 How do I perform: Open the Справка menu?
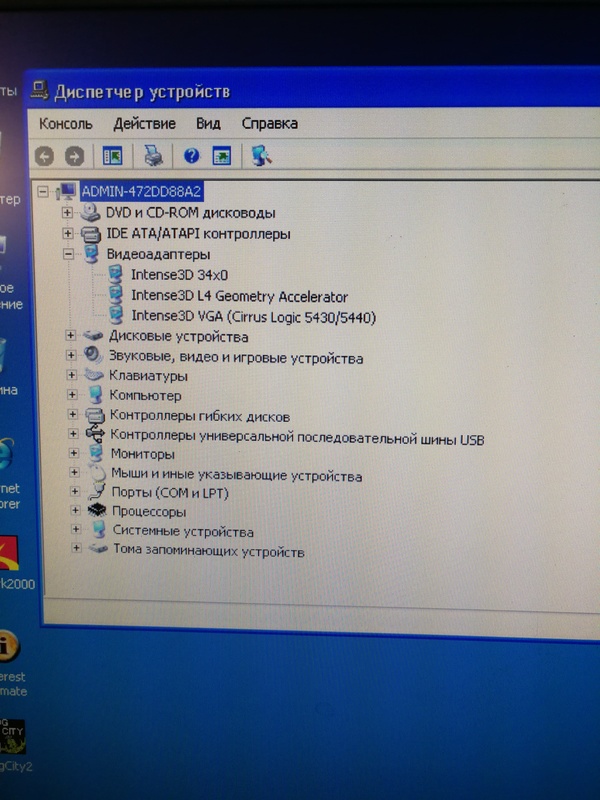tap(269, 123)
